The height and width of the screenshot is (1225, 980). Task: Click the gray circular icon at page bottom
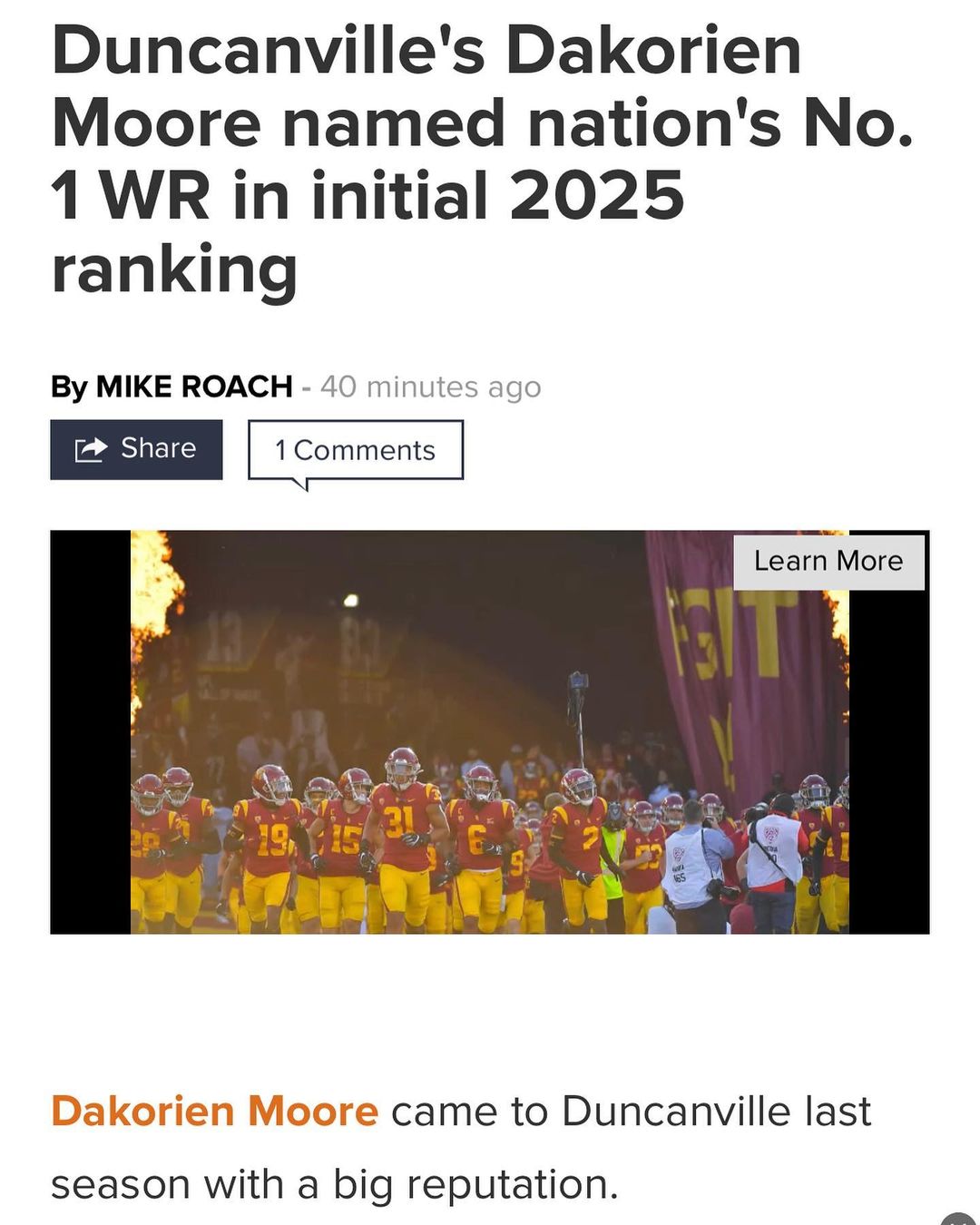coord(959,1219)
